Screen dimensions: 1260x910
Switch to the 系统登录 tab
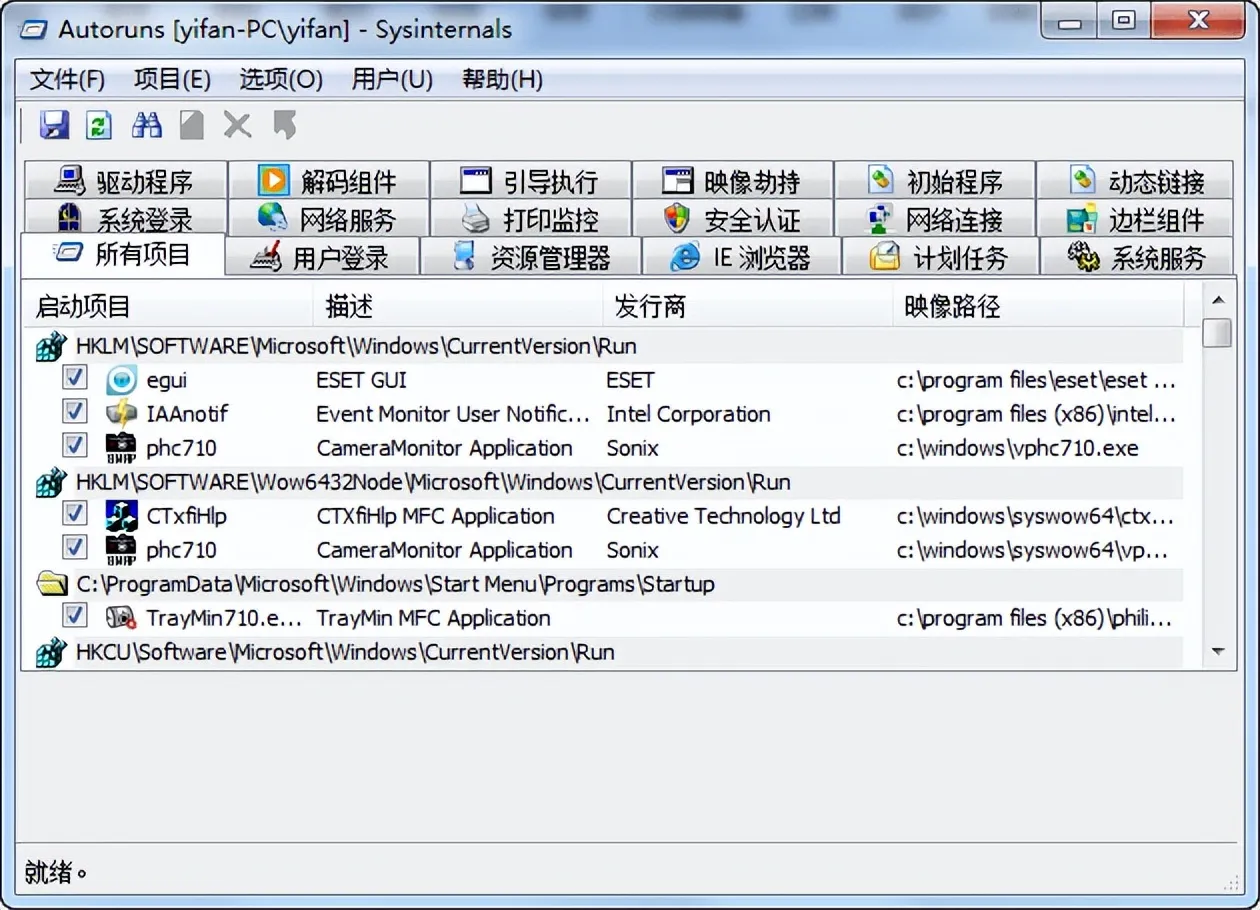[x=125, y=218]
